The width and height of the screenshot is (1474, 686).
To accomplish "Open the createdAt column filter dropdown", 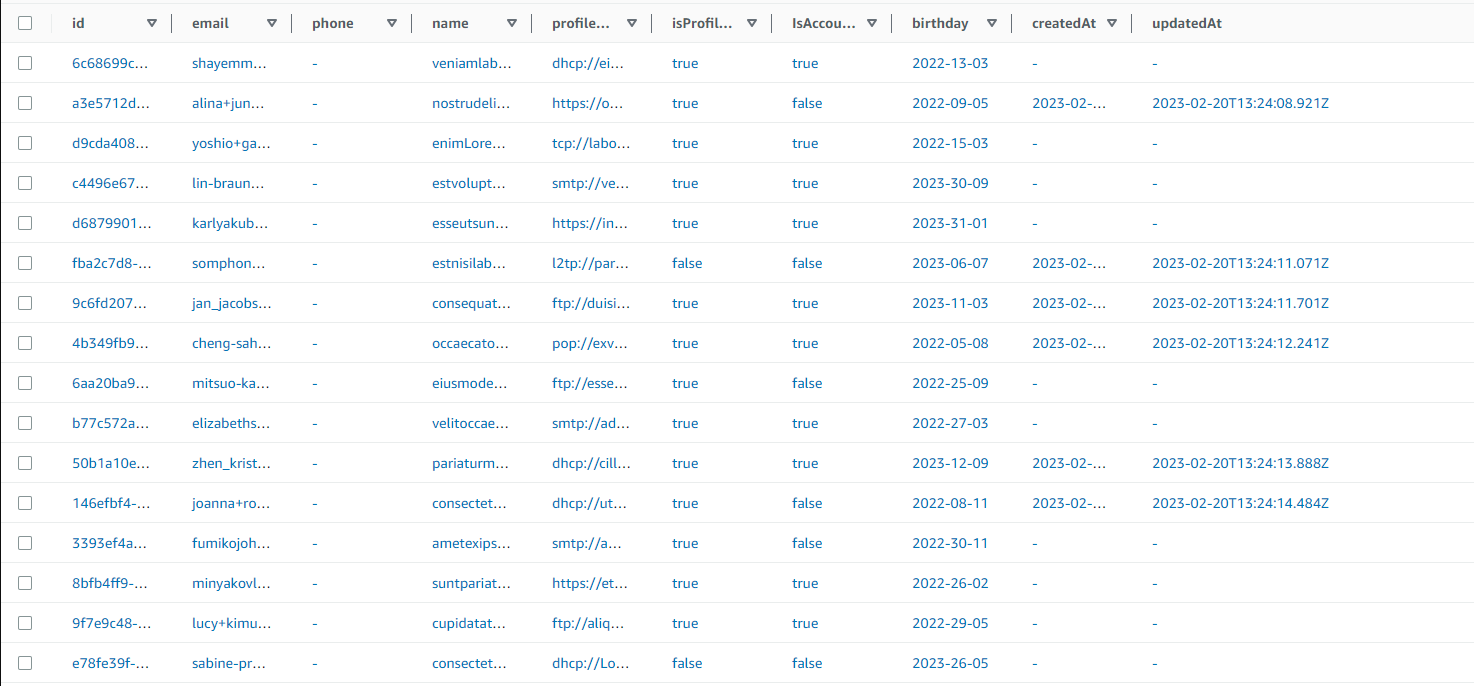I will pyautogui.click(x=1111, y=23).
